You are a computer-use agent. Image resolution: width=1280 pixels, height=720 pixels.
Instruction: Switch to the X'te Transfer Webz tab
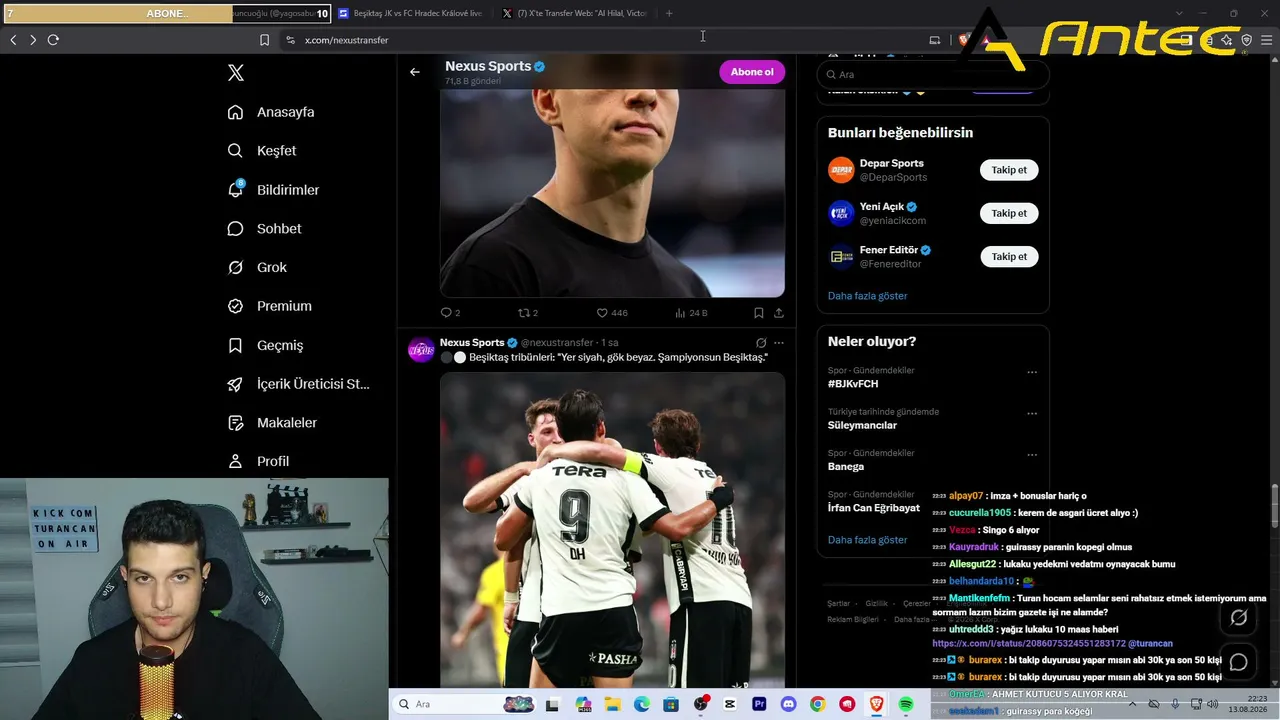575,13
